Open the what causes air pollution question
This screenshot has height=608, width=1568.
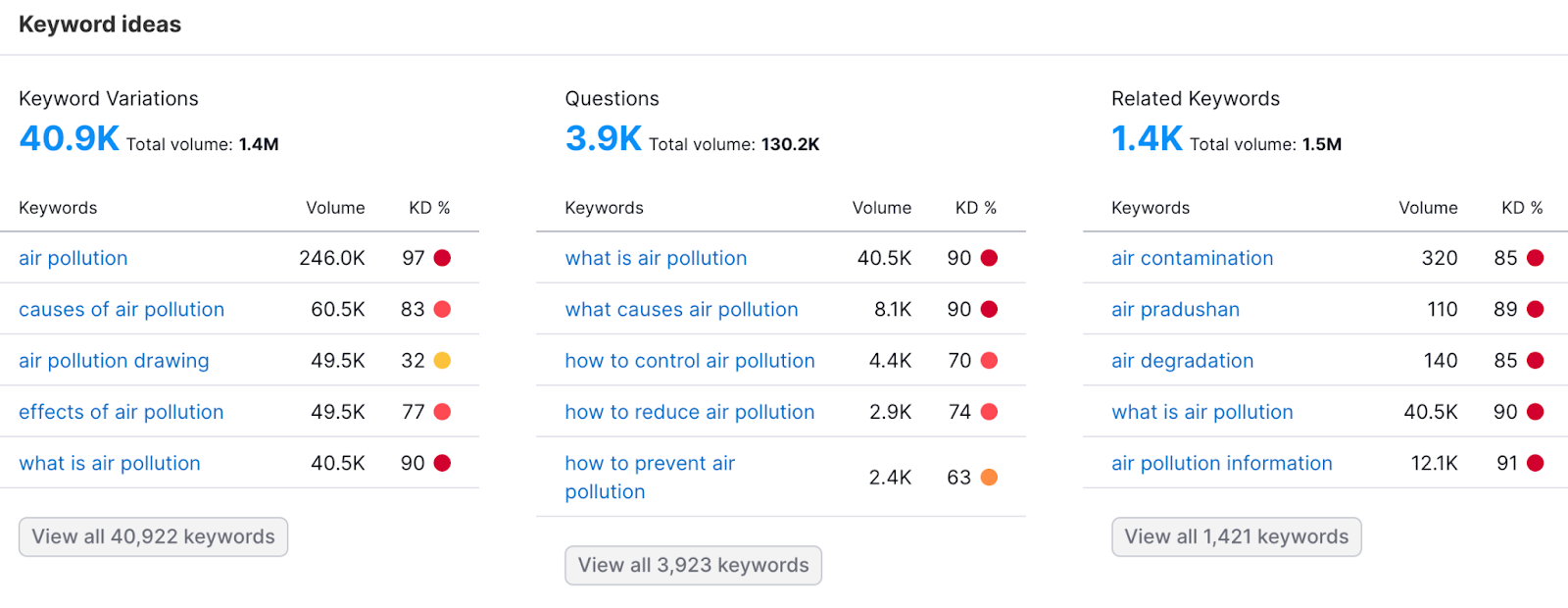click(x=681, y=310)
